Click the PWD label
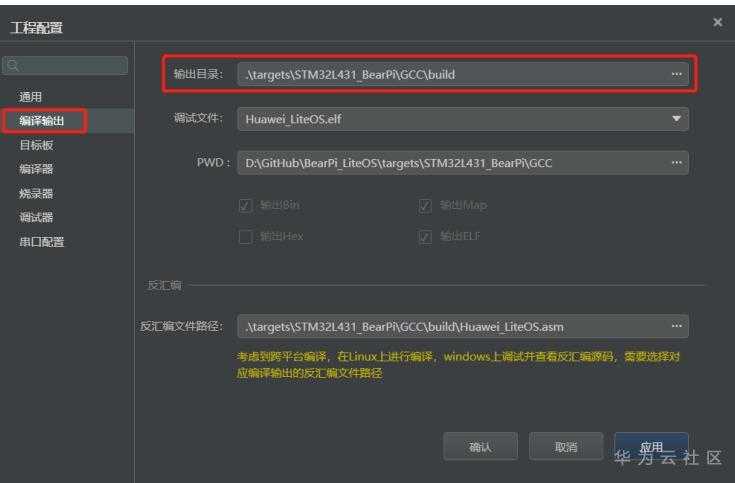The width and height of the screenshot is (735, 483). tap(213, 163)
